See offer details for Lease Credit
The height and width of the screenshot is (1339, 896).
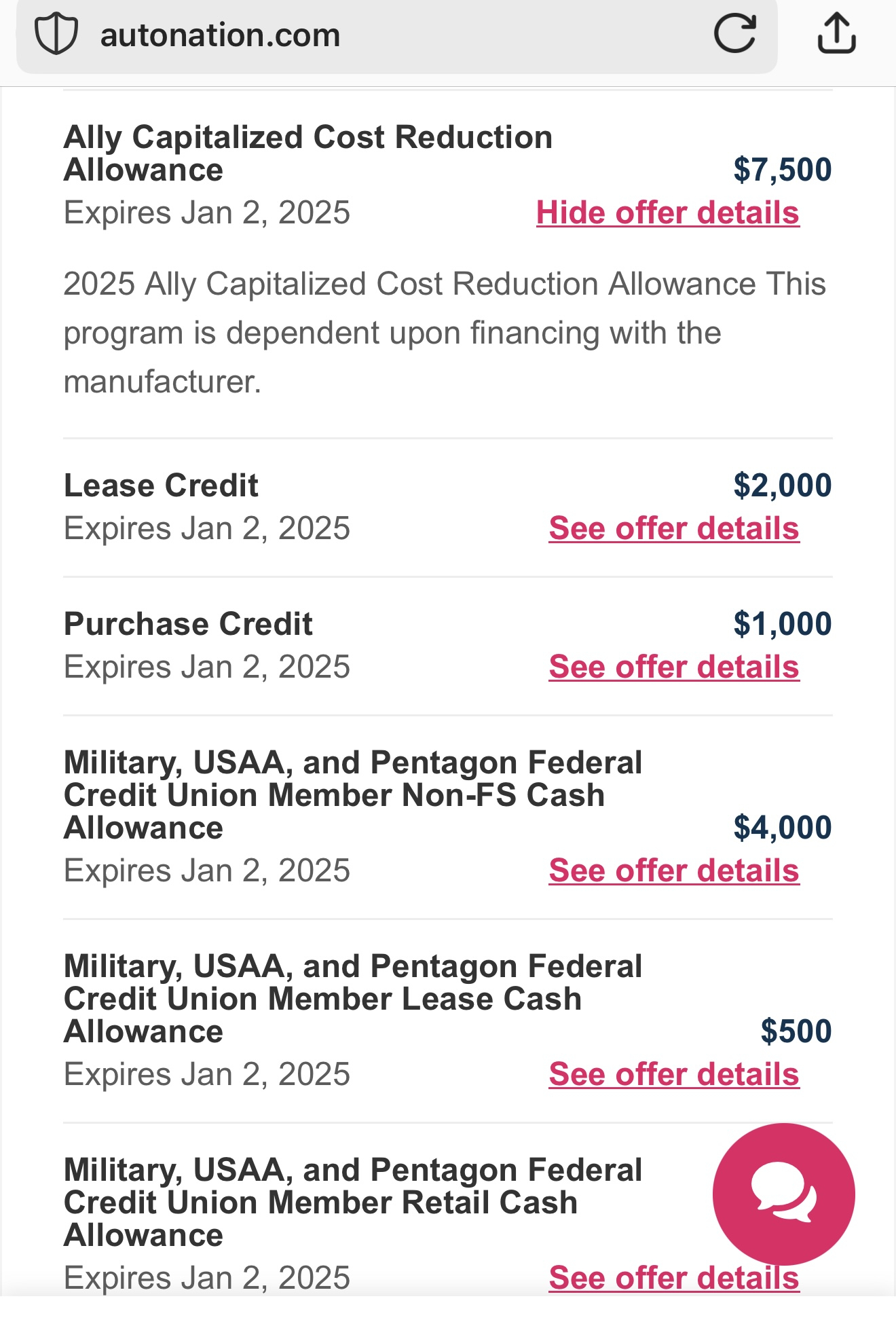674,528
